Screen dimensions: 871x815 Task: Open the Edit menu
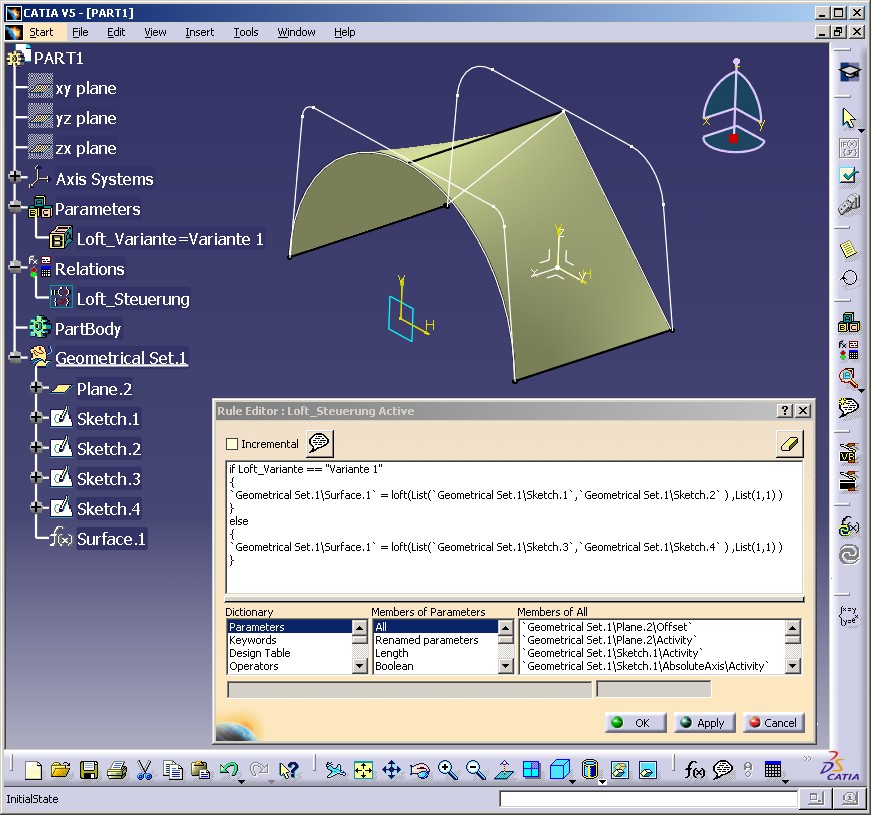click(116, 32)
